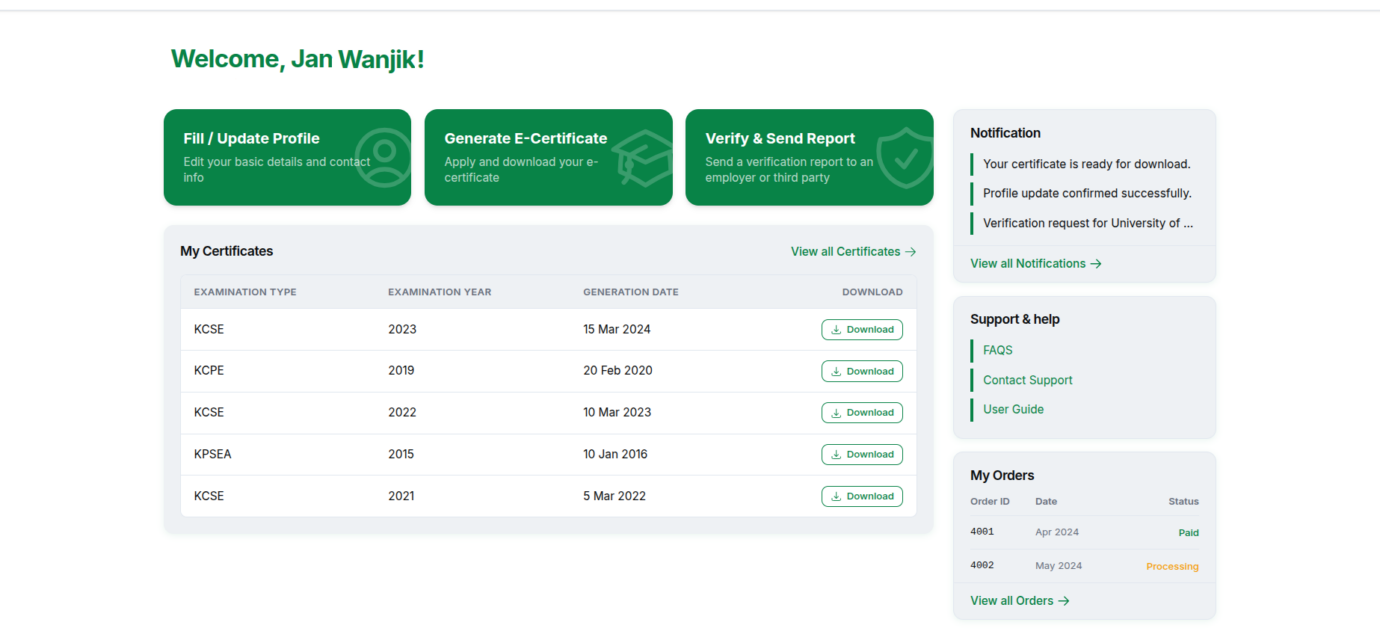
Task: Click order ID 4002
Action: tap(982, 565)
